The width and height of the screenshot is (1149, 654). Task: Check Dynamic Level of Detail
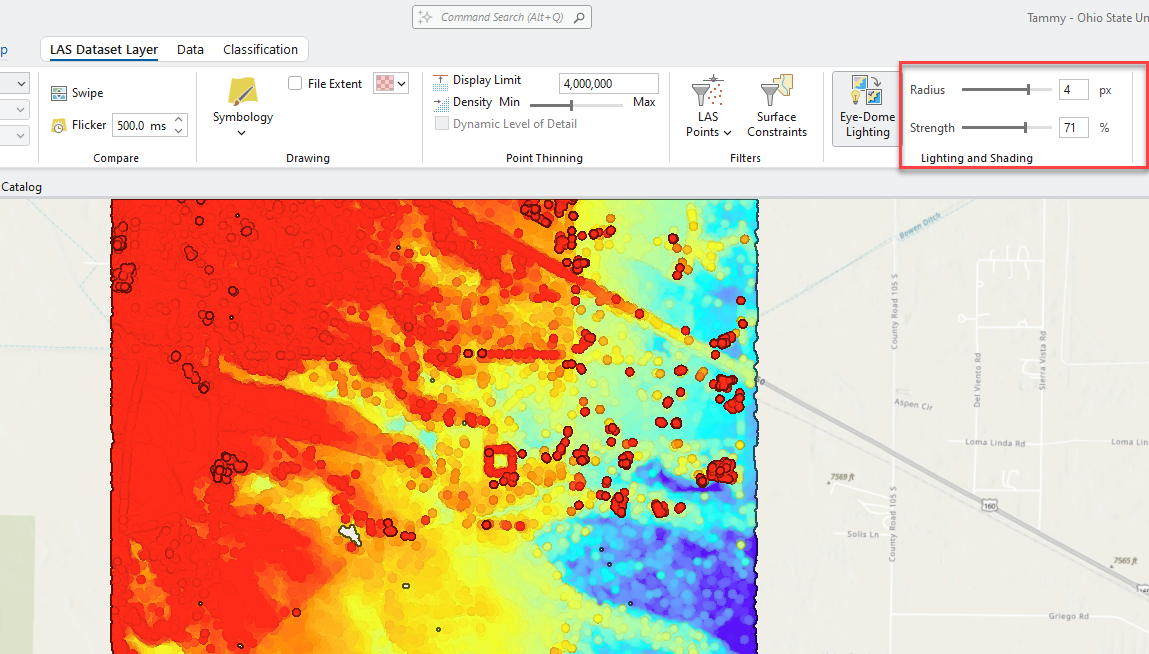pyautogui.click(x=442, y=124)
